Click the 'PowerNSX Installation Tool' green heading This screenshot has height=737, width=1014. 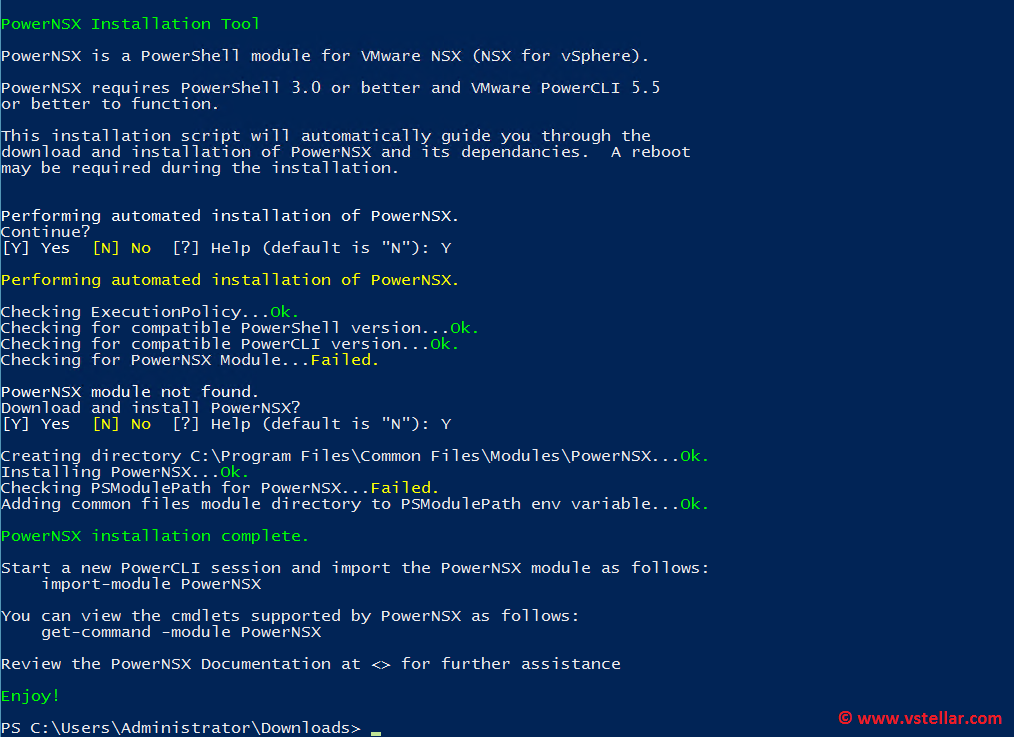(130, 24)
